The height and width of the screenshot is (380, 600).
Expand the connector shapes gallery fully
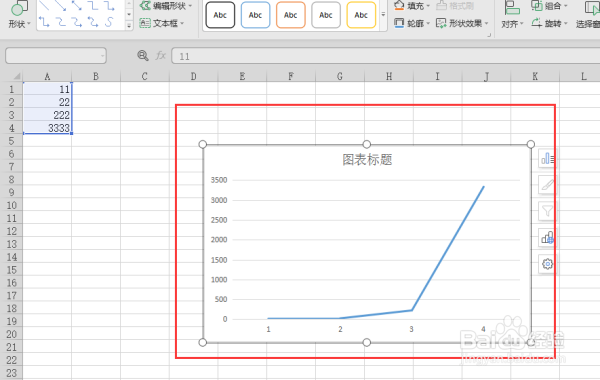pos(129,26)
